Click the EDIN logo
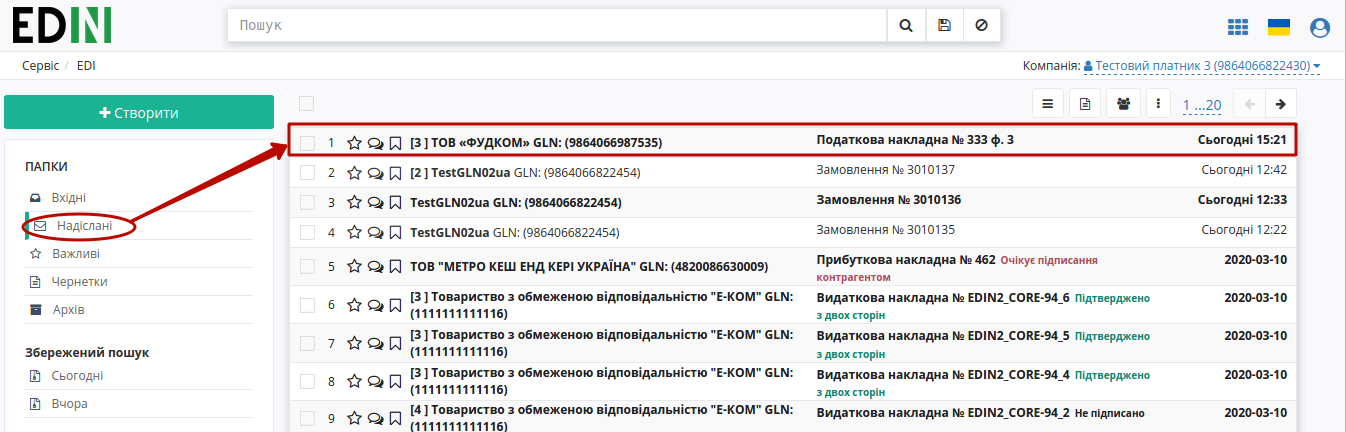 pos(62,25)
